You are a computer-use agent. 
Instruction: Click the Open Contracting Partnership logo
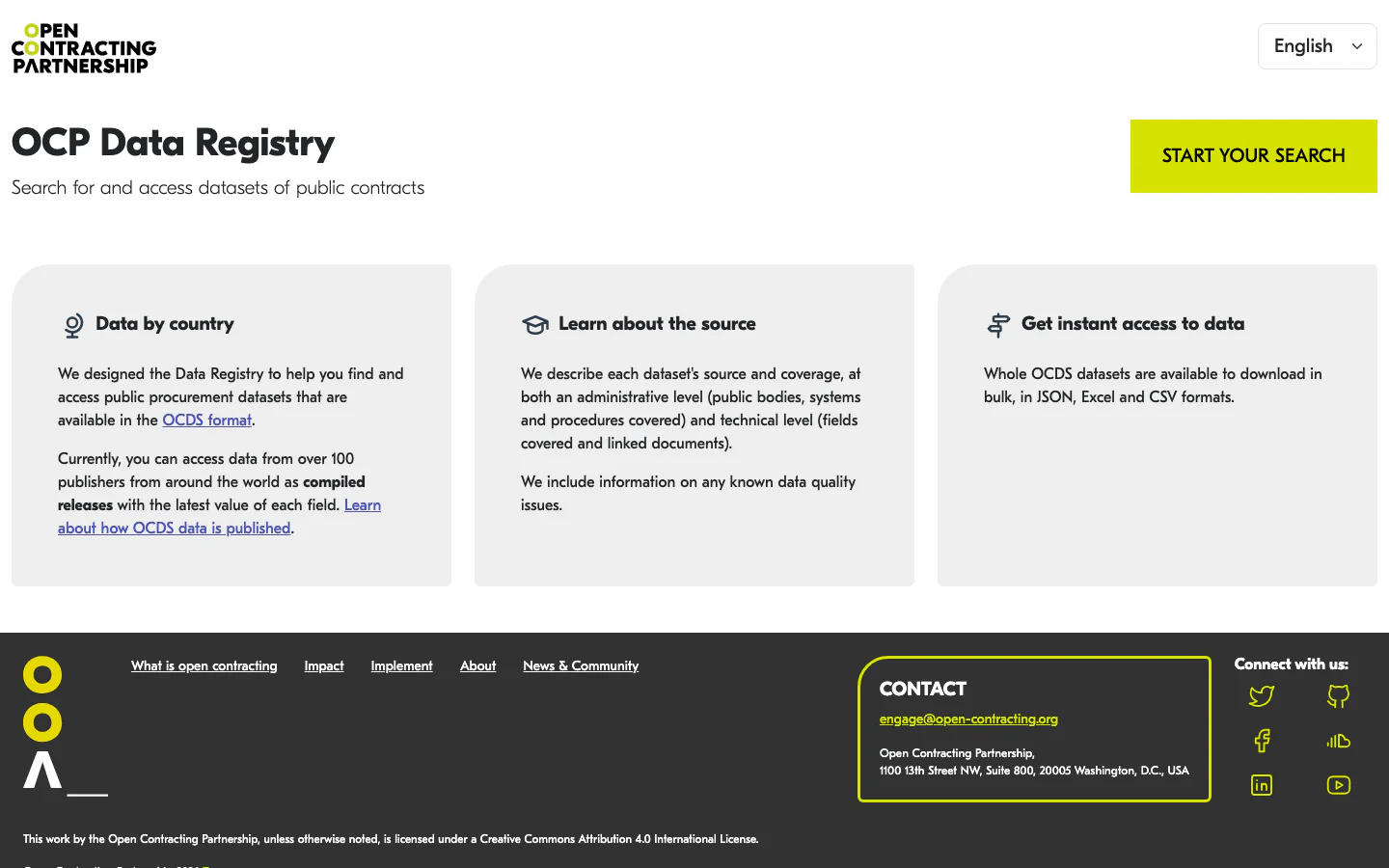click(x=84, y=48)
